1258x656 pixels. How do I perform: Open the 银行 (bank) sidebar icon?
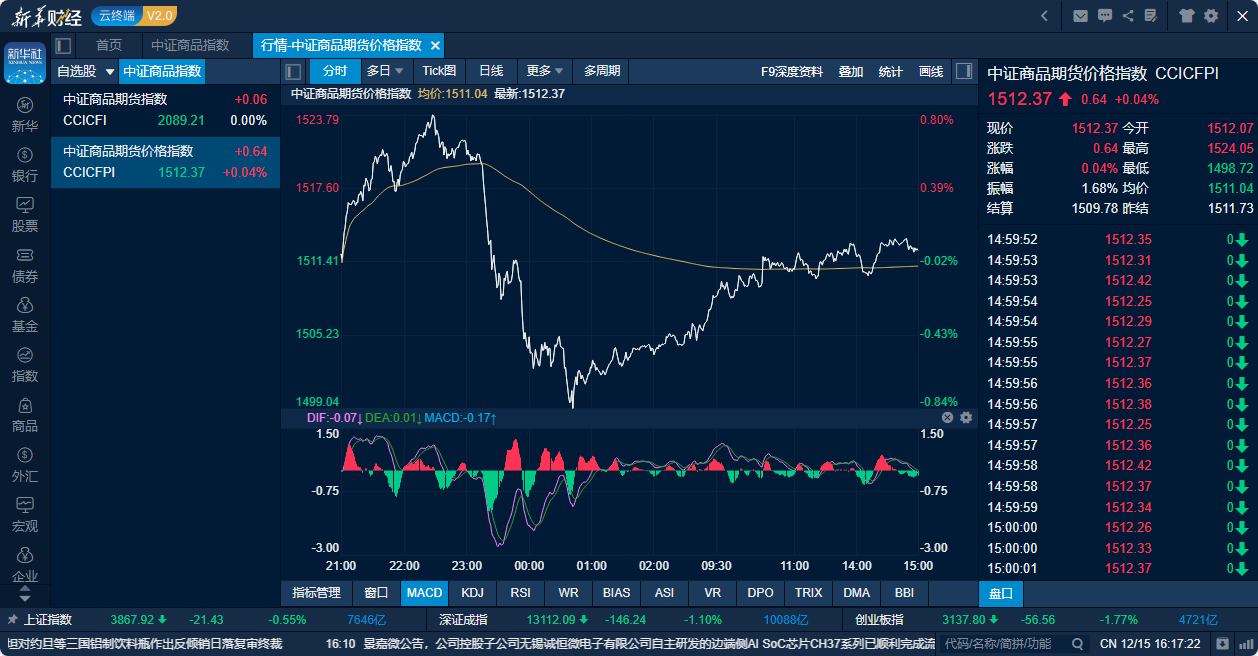click(x=25, y=165)
